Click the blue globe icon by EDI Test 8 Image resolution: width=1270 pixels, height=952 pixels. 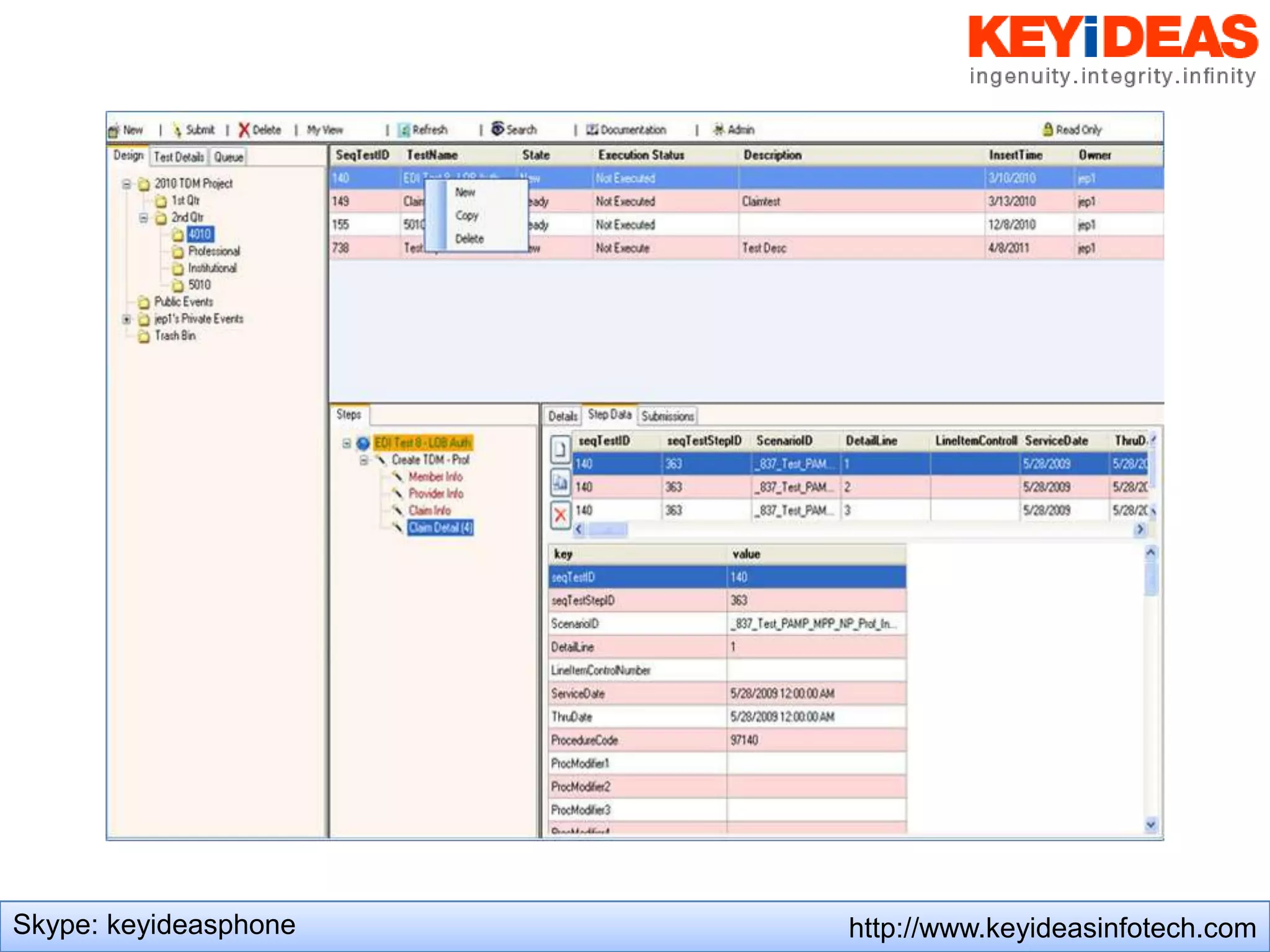point(363,443)
